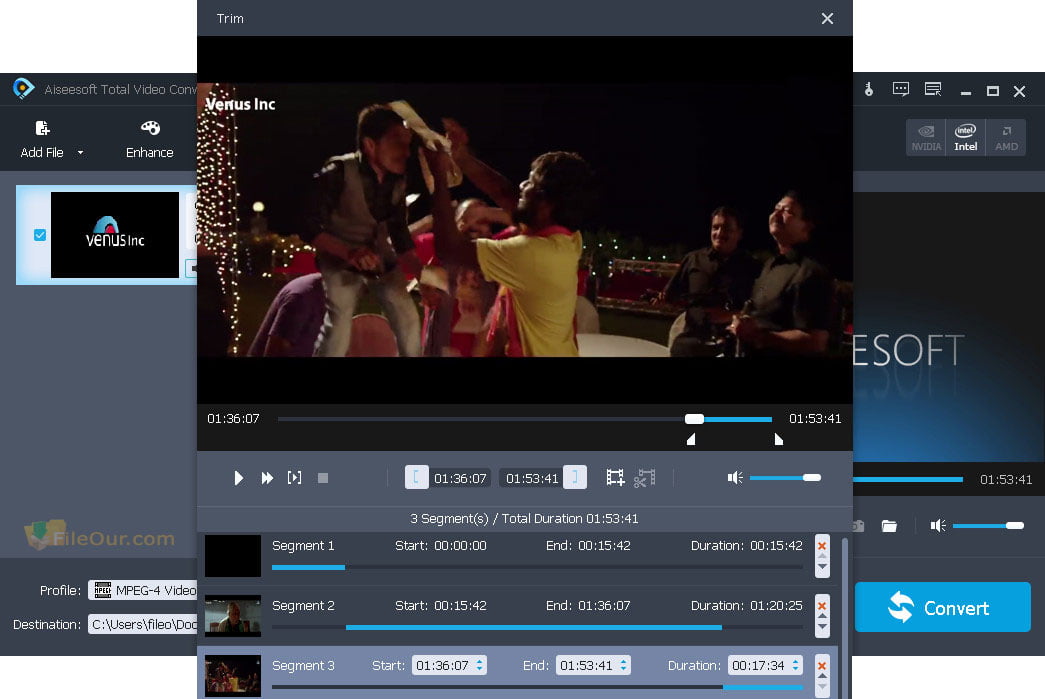Click Segment 2 Duration value 01:20:25

click(x=776, y=606)
